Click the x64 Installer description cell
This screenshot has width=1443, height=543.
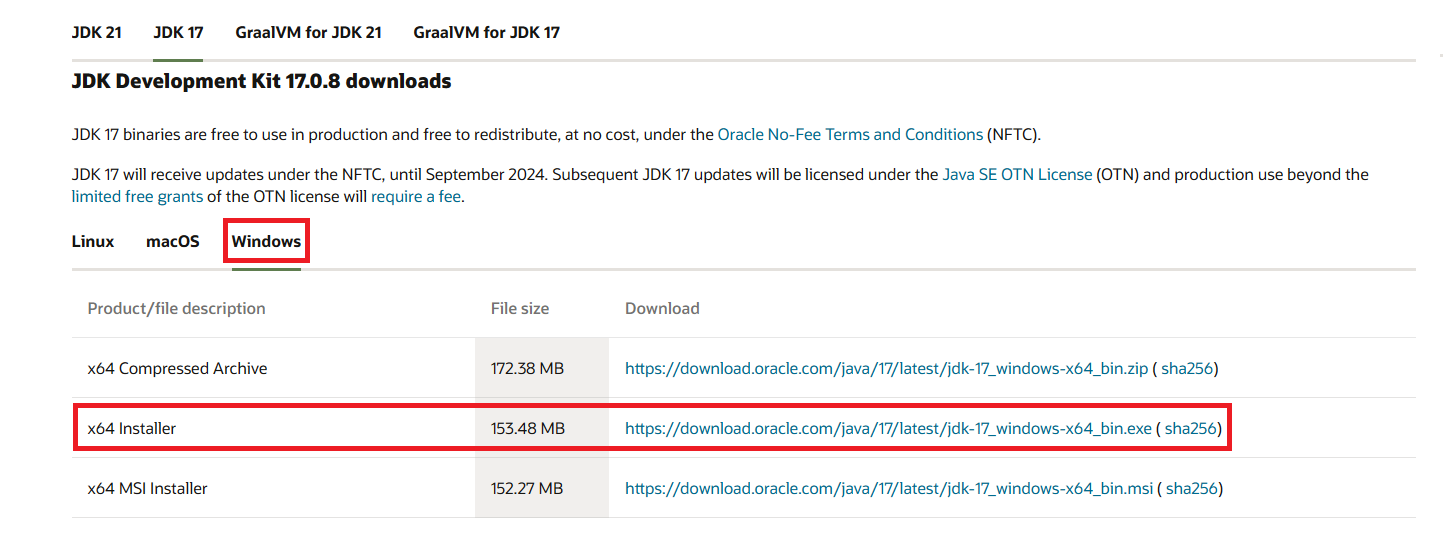pyautogui.click(x=274, y=428)
